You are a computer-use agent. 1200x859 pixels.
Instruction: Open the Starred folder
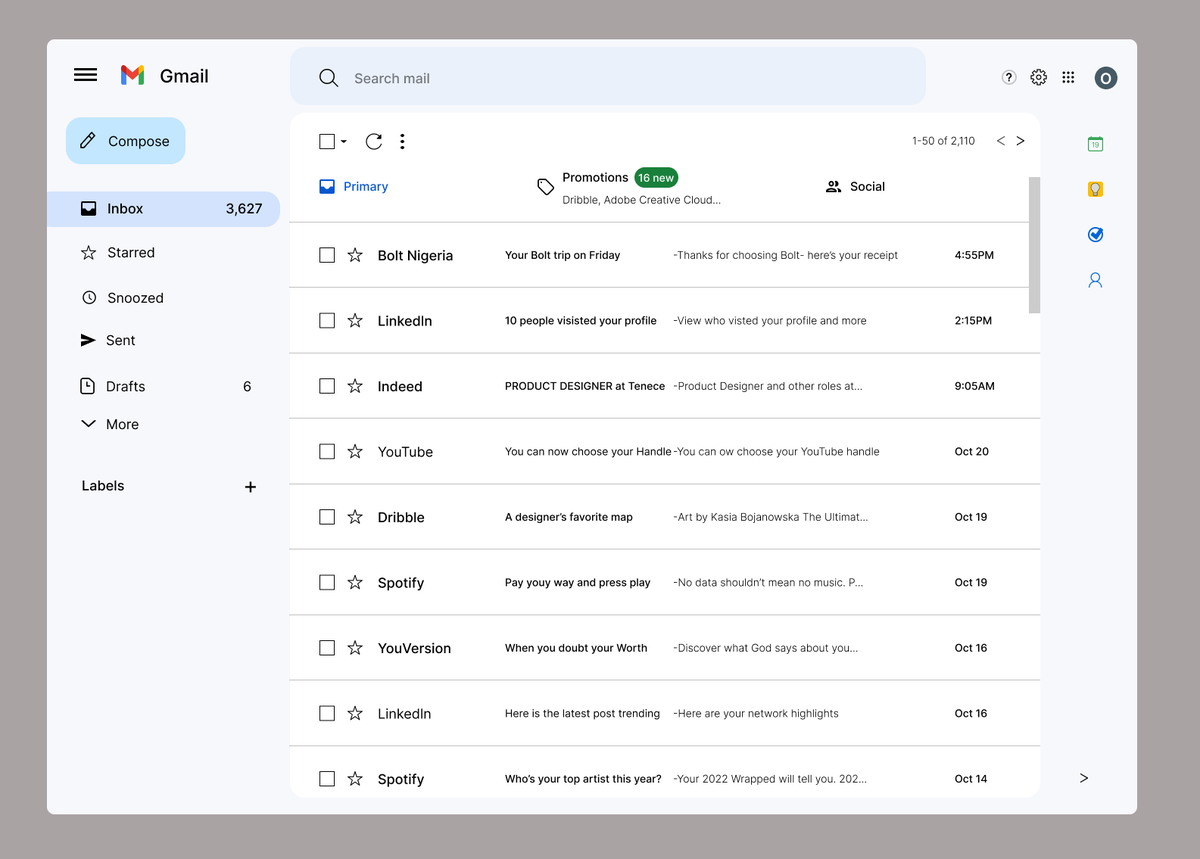pyautogui.click(x=118, y=253)
